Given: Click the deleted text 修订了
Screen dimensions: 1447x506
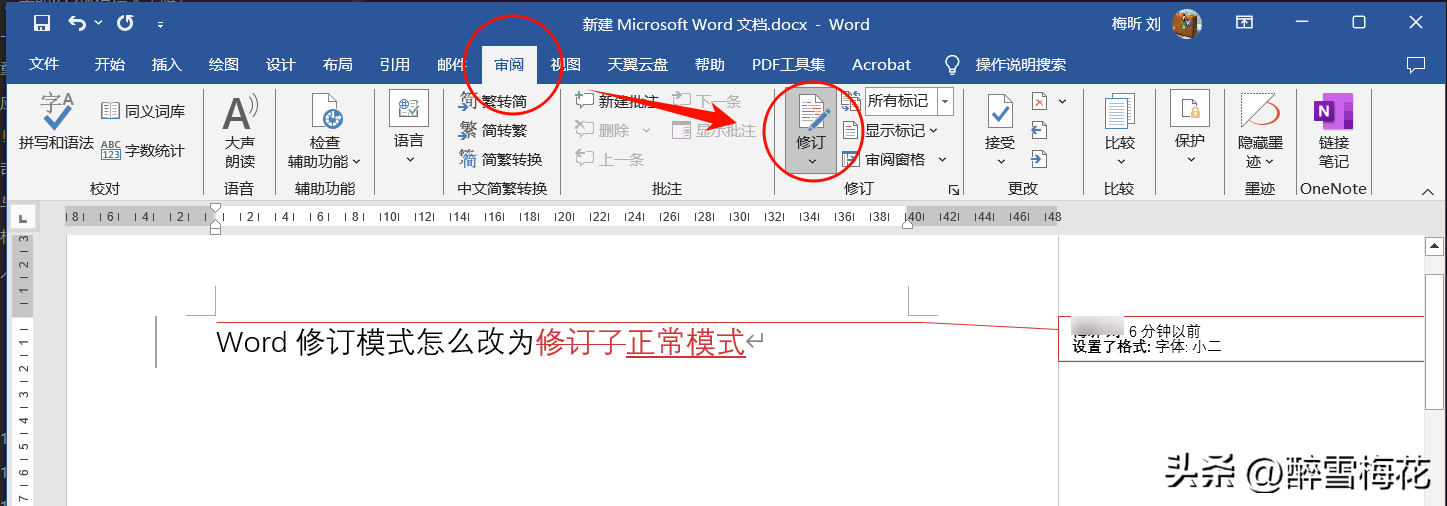Looking at the screenshot, I should pos(581,343).
